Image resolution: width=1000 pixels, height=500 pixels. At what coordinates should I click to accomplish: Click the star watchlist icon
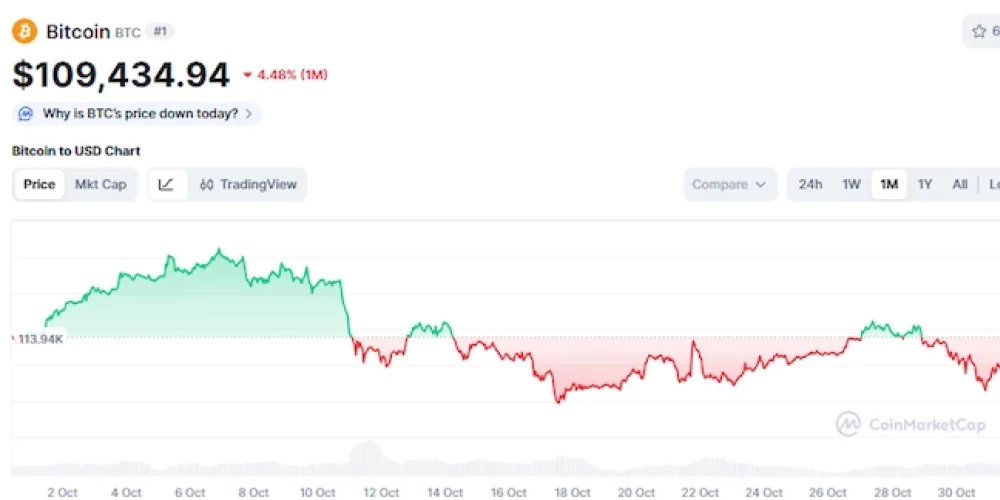click(x=978, y=31)
